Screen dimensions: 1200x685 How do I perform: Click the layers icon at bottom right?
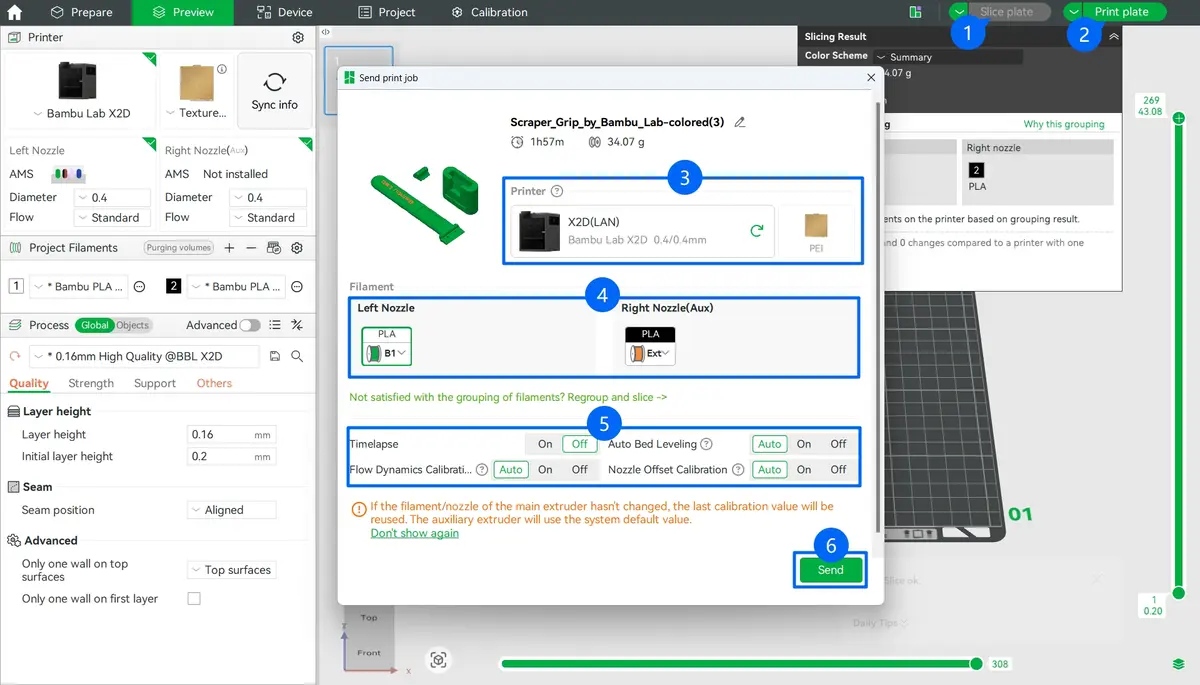click(x=1179, y=664)
